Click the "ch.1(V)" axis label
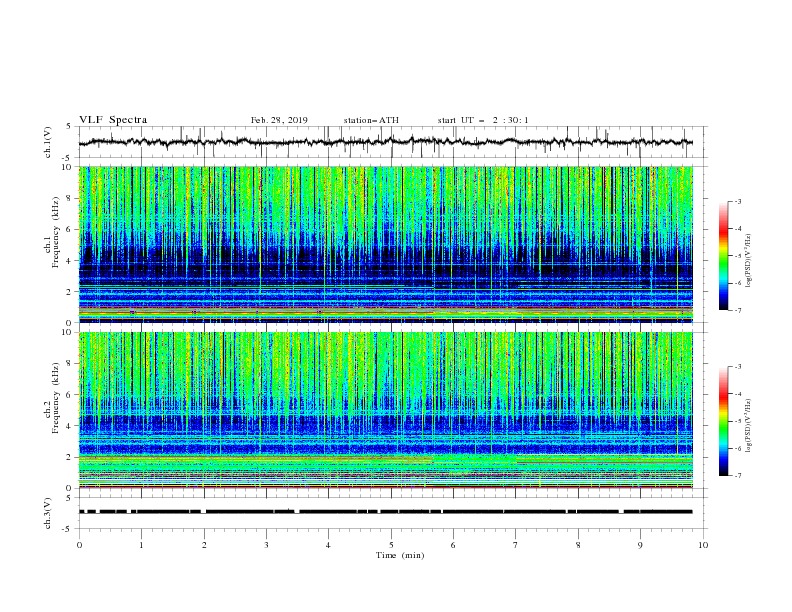This screenshot has height=612, width=792. (x=48, y=142)
